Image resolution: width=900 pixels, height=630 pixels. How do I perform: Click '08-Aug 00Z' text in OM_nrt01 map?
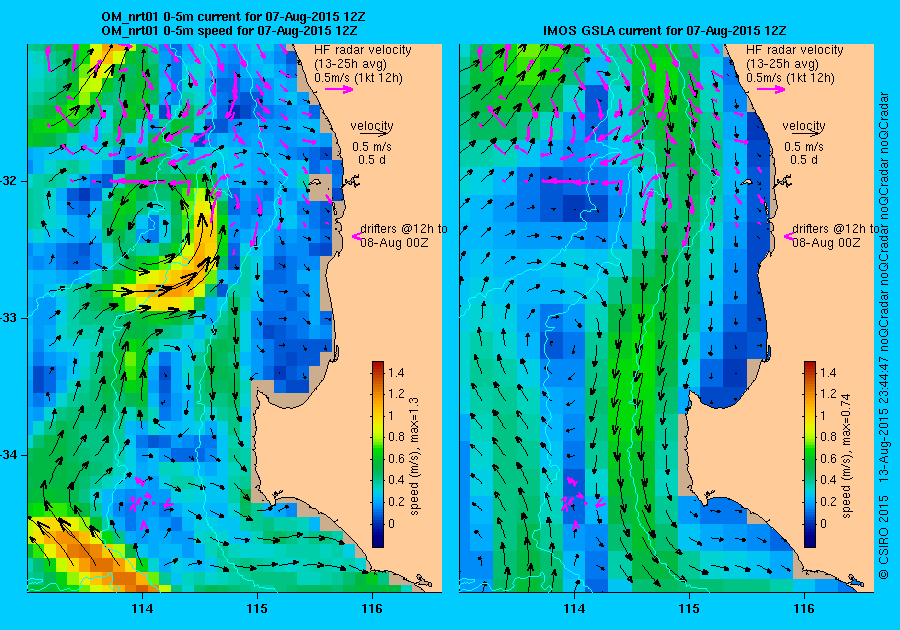(394, 242)
